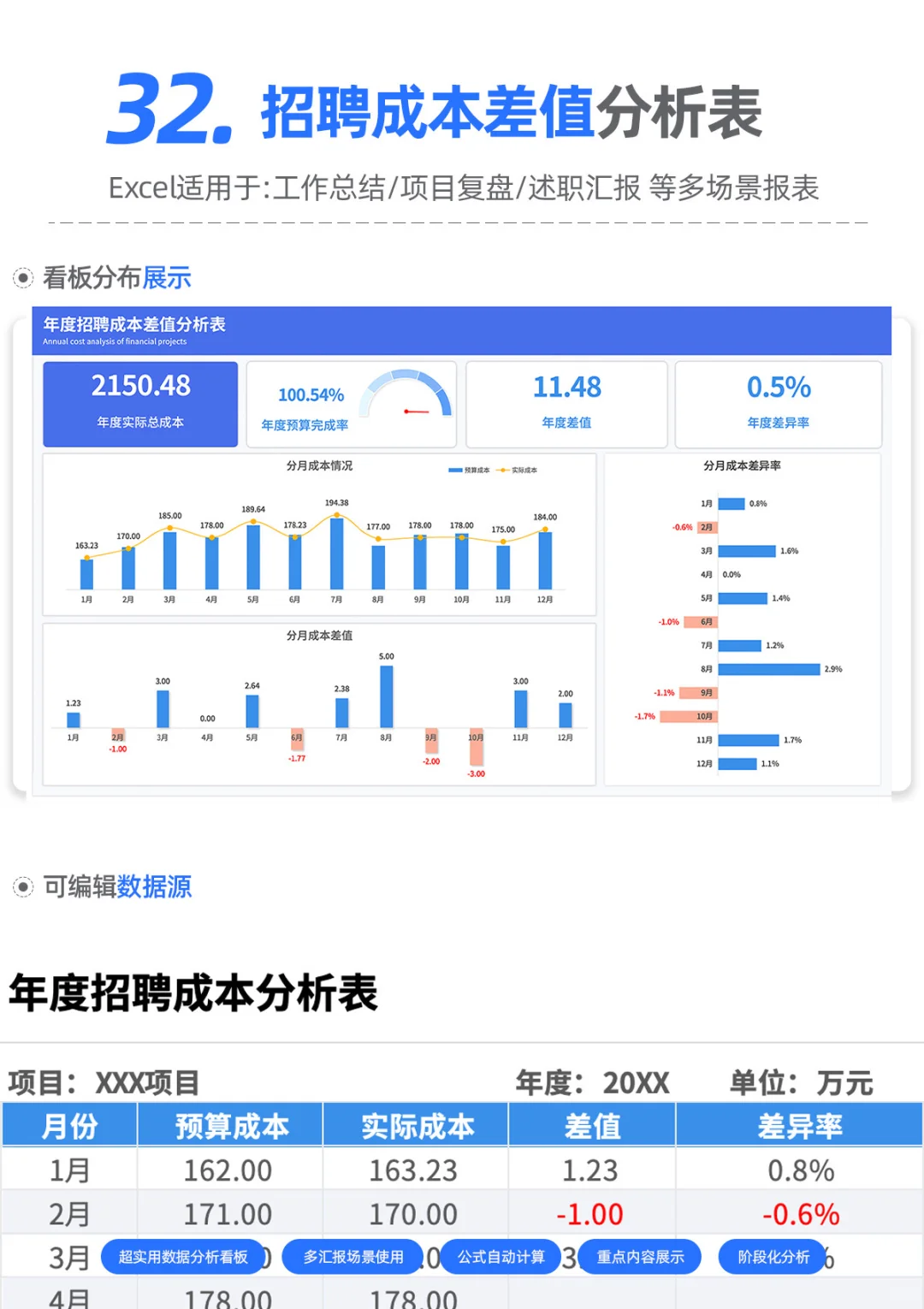Select the 8月 bar in 分月成本差异率 chart
This screenshot has height=1309, width=924.
pyautogui.click(x=770, y=668)
